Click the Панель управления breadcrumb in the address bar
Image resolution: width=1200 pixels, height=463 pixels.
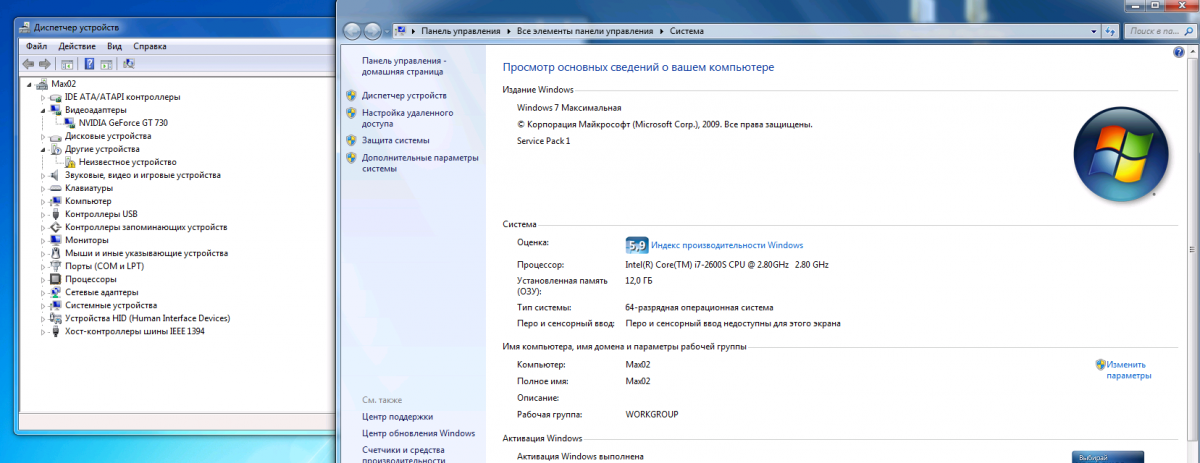463,31
